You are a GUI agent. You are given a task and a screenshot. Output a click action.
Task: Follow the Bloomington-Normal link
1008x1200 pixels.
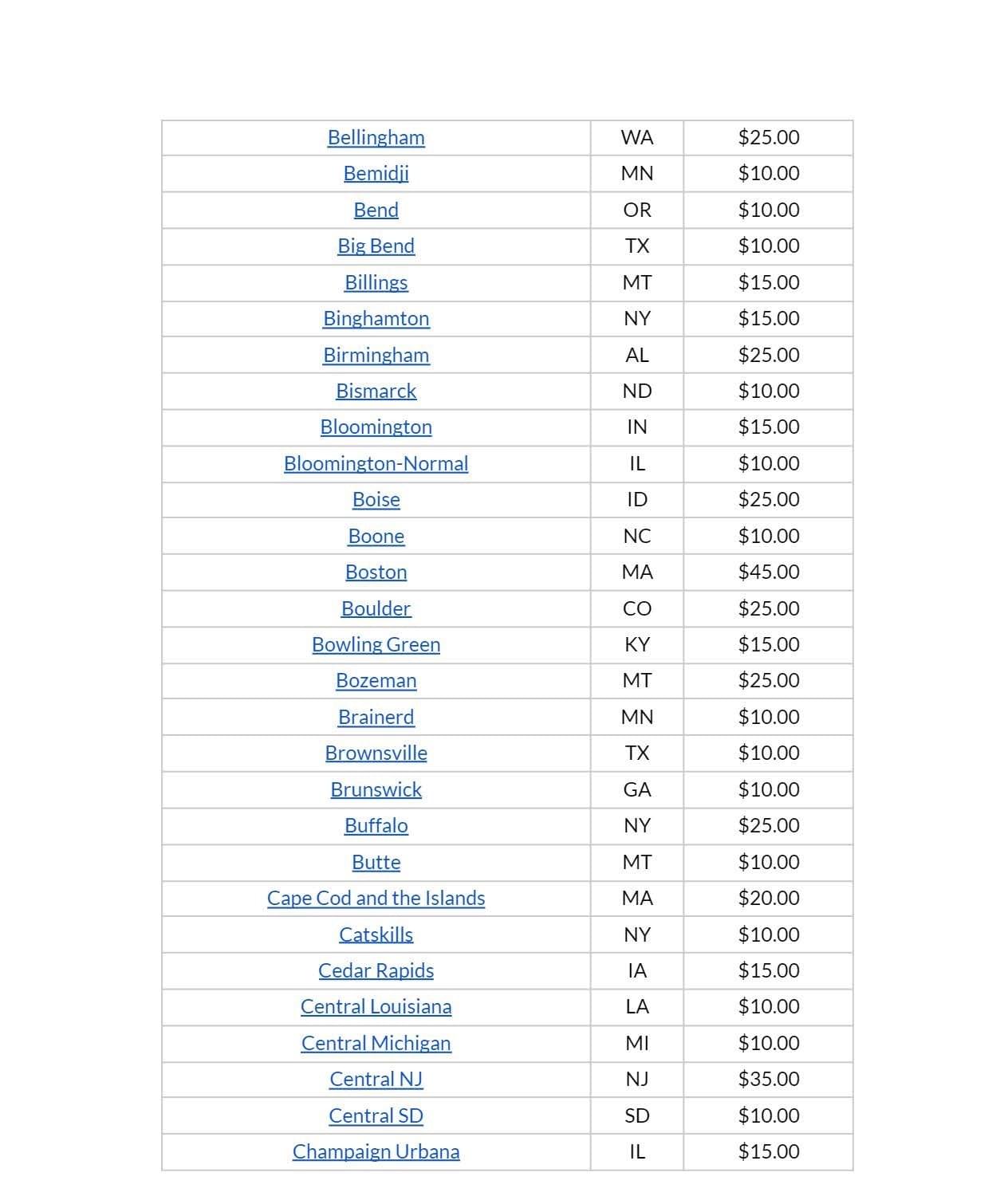376,463
